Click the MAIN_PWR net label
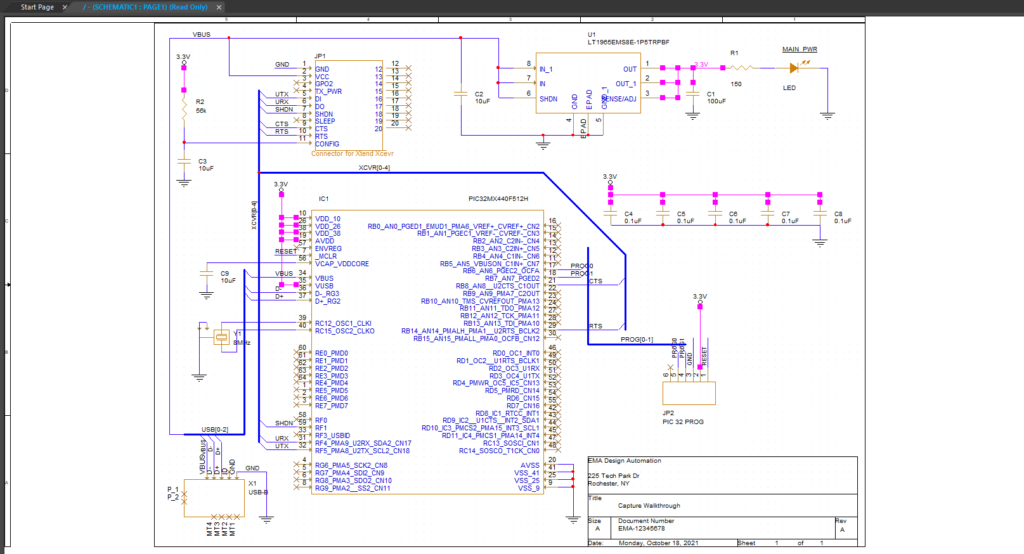This screenshot has height=554, width=1024. tap(800, 50)
